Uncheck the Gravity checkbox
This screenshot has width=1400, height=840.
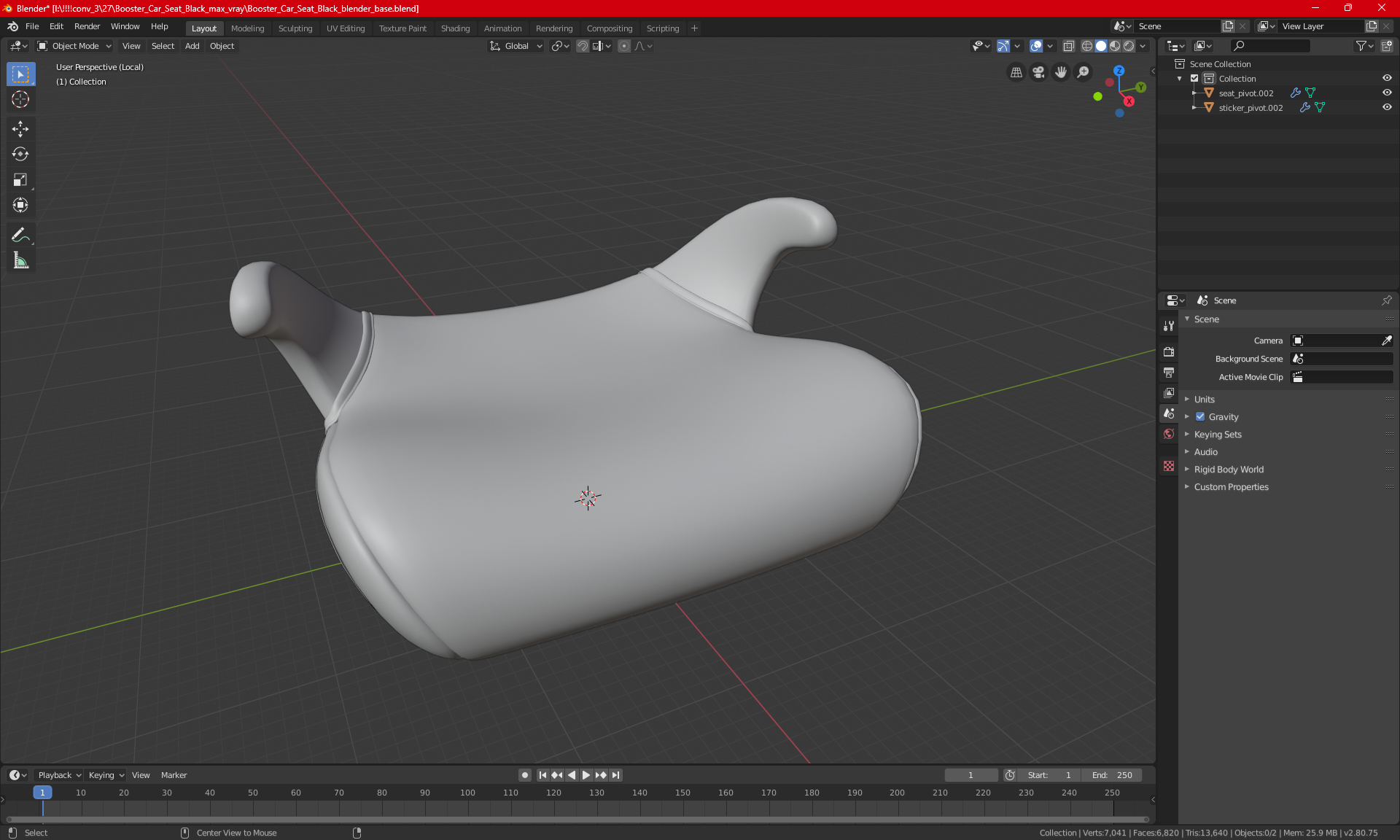1200,417
